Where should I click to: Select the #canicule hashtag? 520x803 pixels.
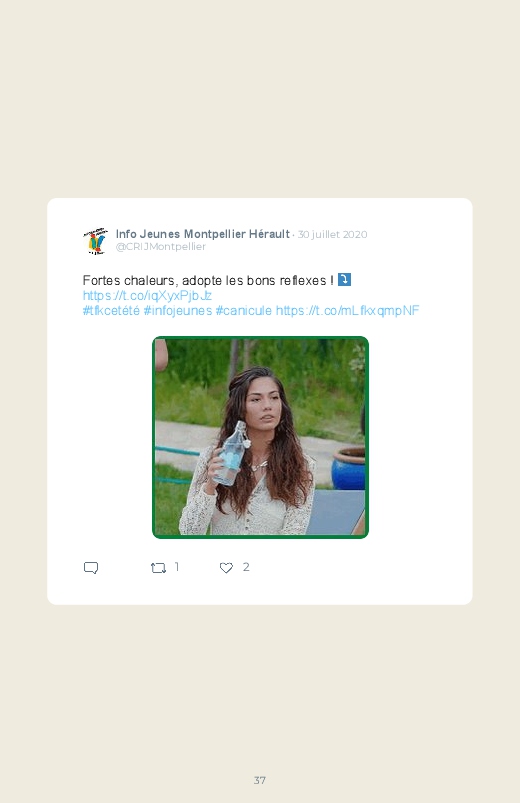click(x=244, y=310)
